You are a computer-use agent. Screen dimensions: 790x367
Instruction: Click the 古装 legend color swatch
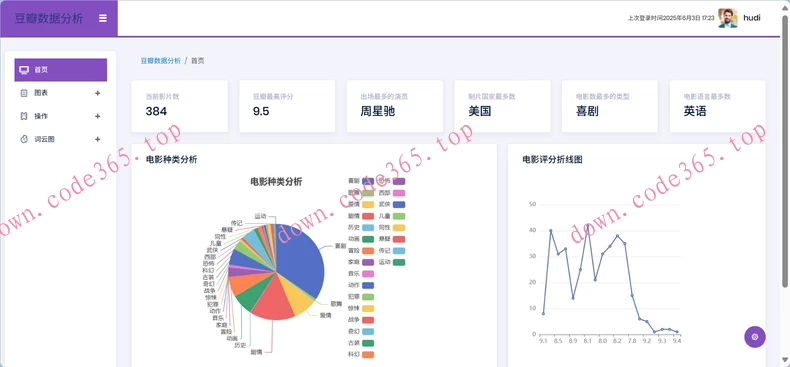tap(368, 343)
